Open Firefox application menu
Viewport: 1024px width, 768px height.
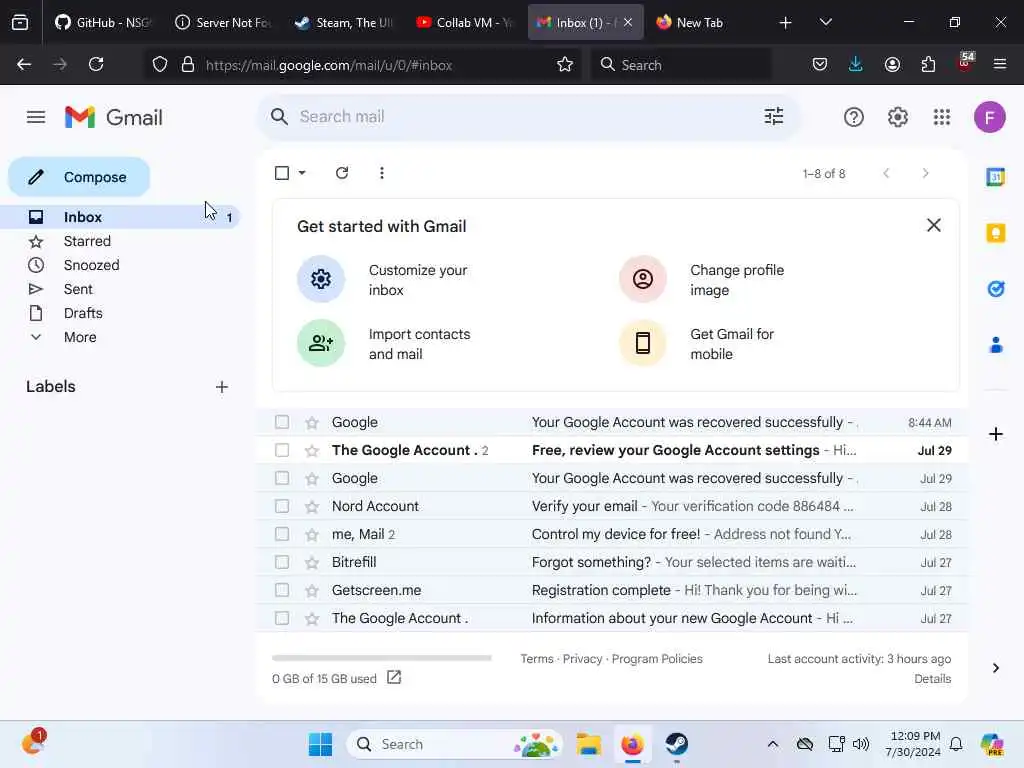999,64
